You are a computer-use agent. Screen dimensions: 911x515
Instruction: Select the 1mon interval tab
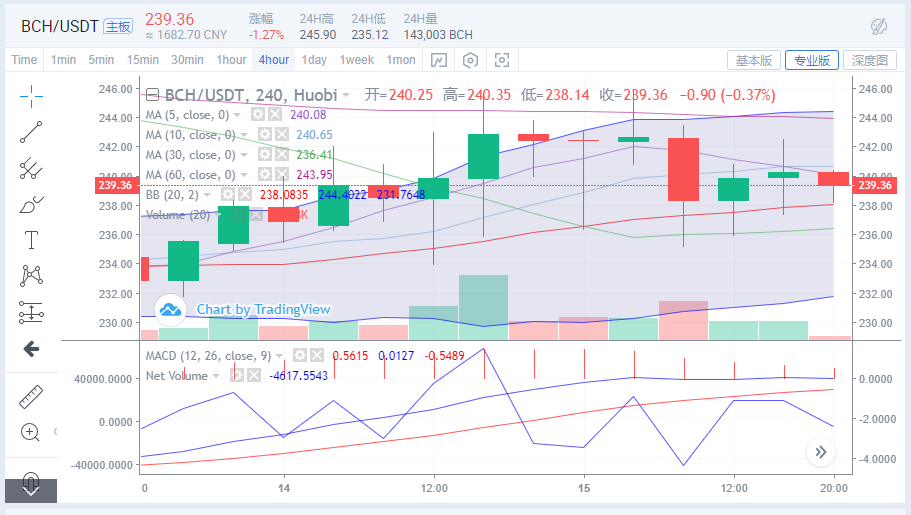tap(401, 60)
